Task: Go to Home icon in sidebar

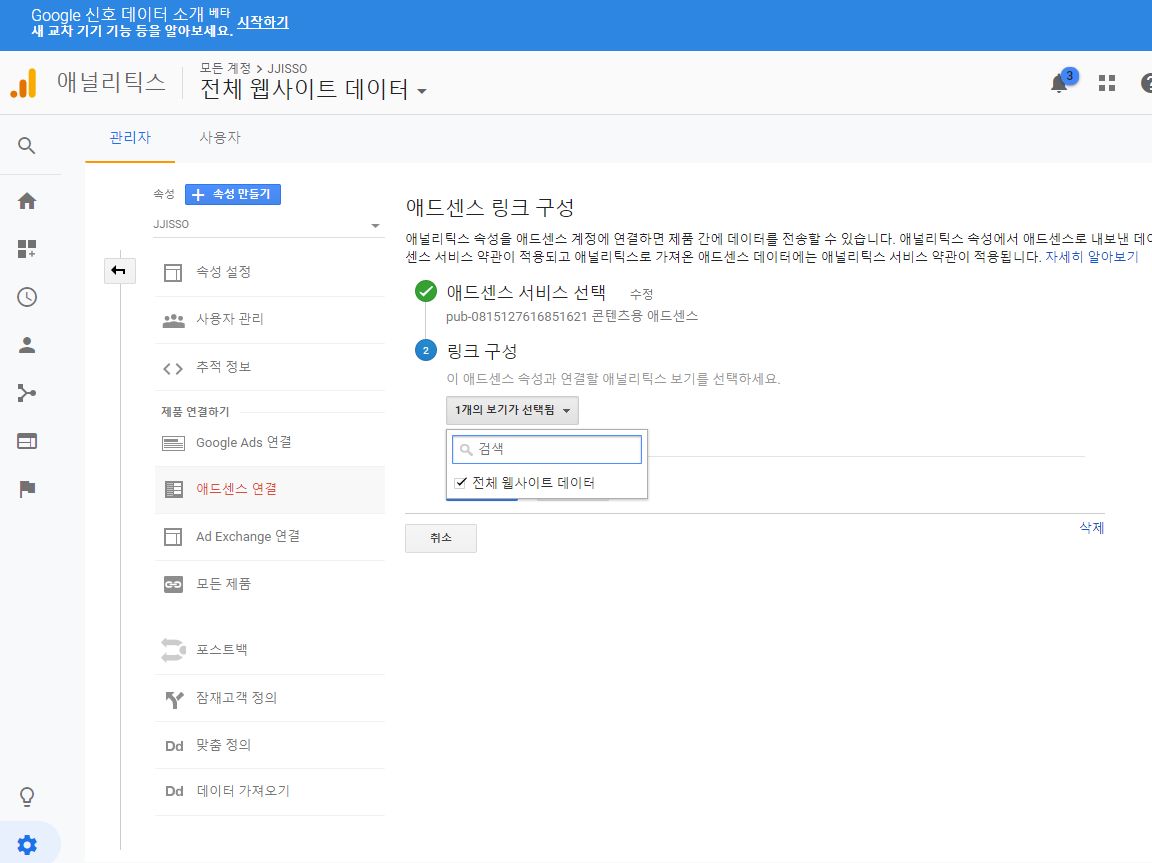Action: 26,201
